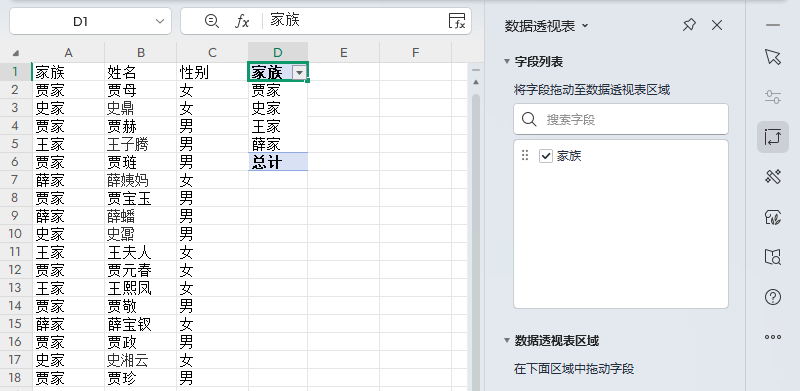Open the map search icon in the sidebar
Screen dimensions: 800x391
coord(773,257)
